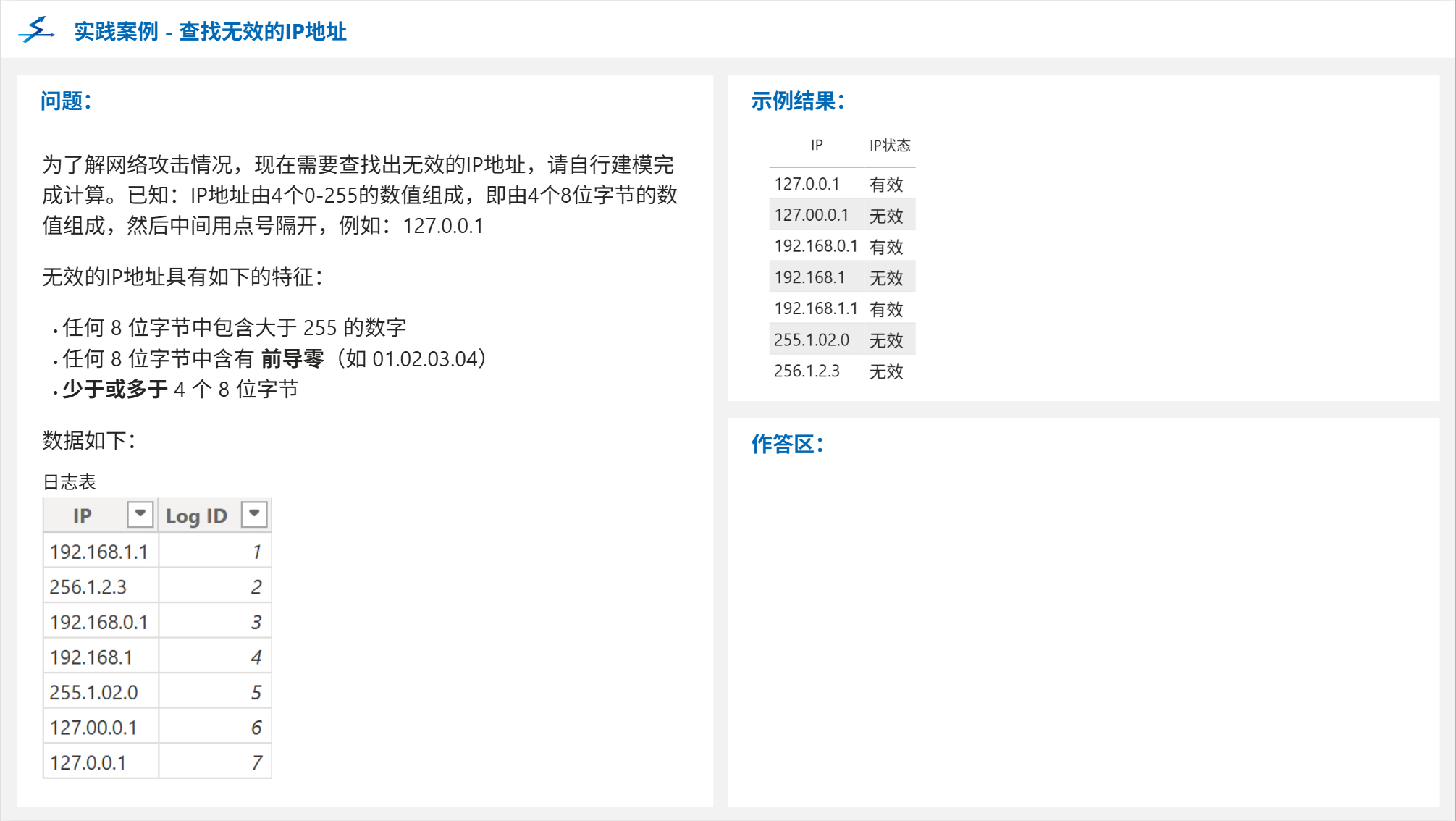Click the 作答区 answer area heading

click(x=787, y=444)
